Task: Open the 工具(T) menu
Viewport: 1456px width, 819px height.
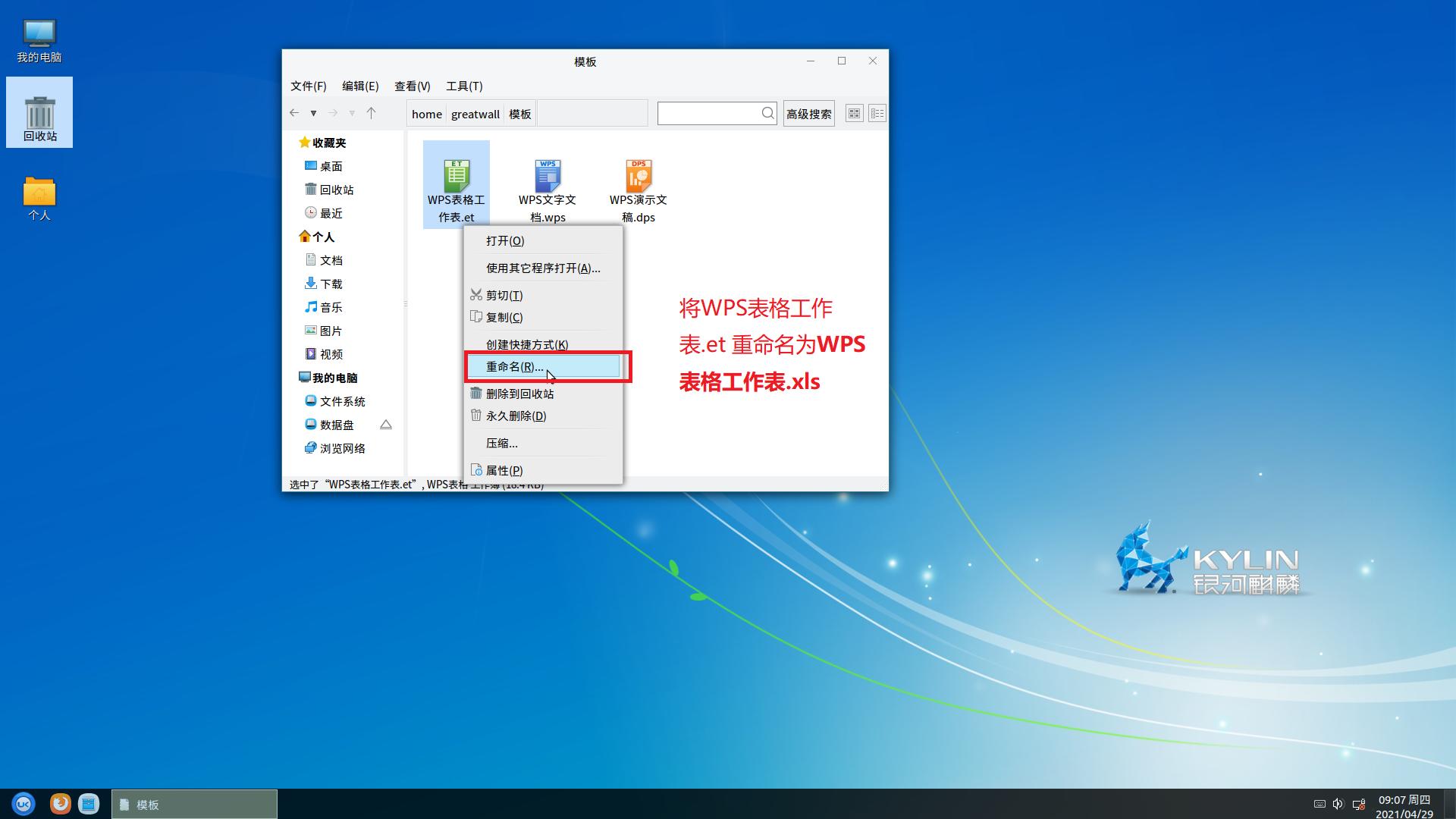Action: coord(464,86)
